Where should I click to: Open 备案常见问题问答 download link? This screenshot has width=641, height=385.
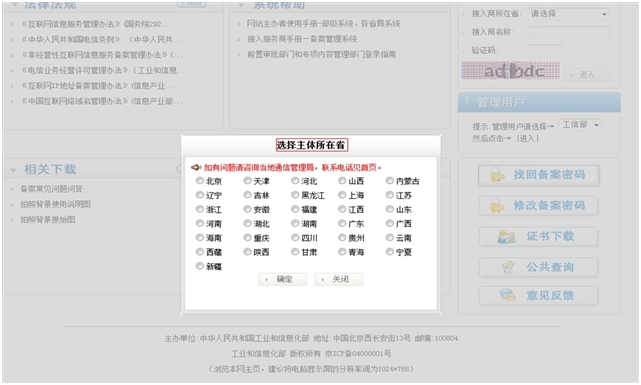tap(51, 189)
